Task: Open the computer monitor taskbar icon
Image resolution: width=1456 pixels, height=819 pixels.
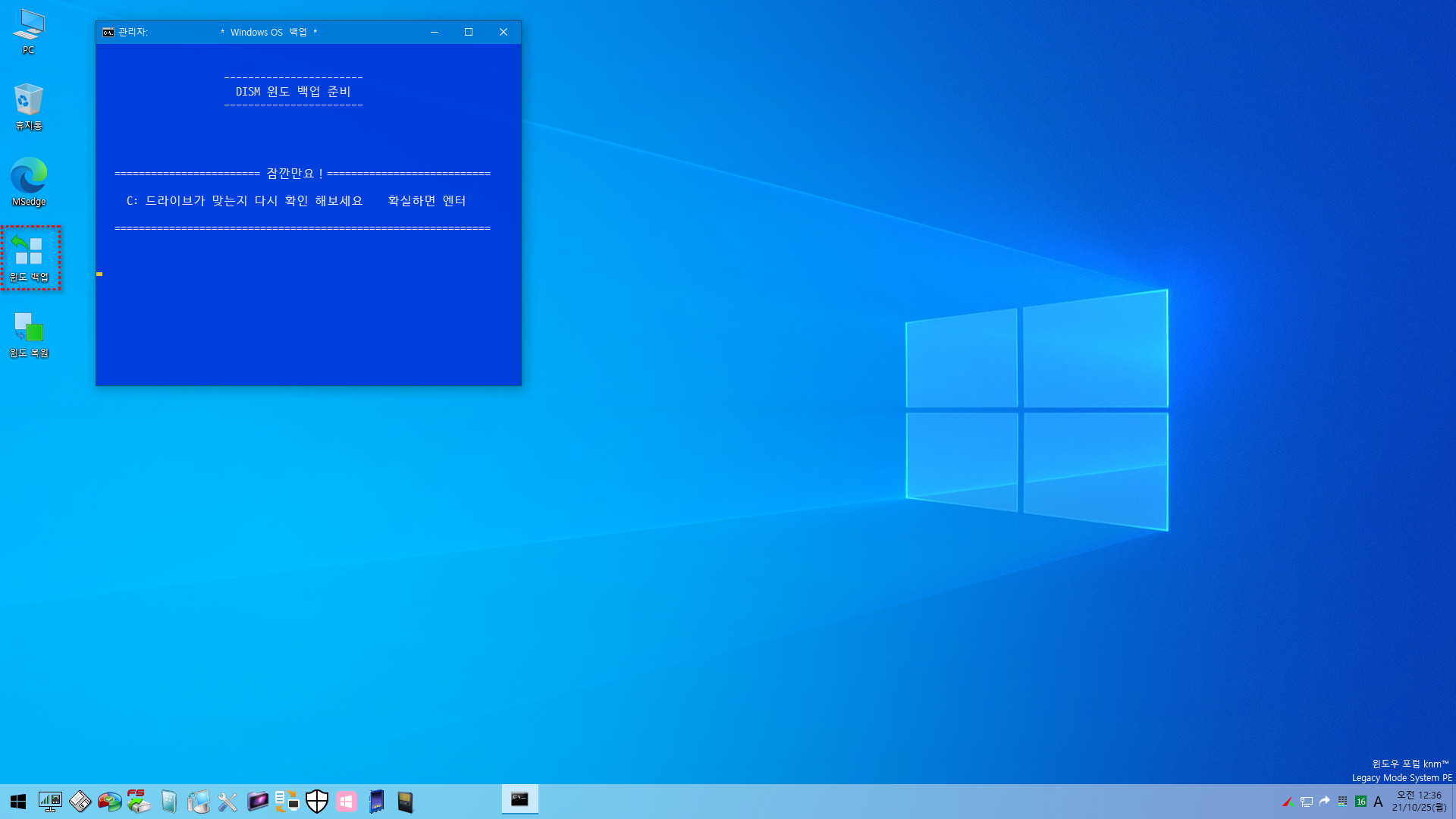Action: click(198, 802)
